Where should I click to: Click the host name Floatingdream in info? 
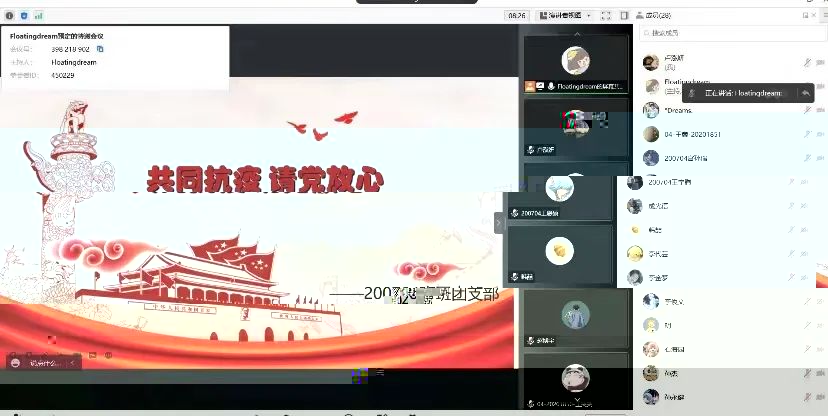[x=74, y=62]
